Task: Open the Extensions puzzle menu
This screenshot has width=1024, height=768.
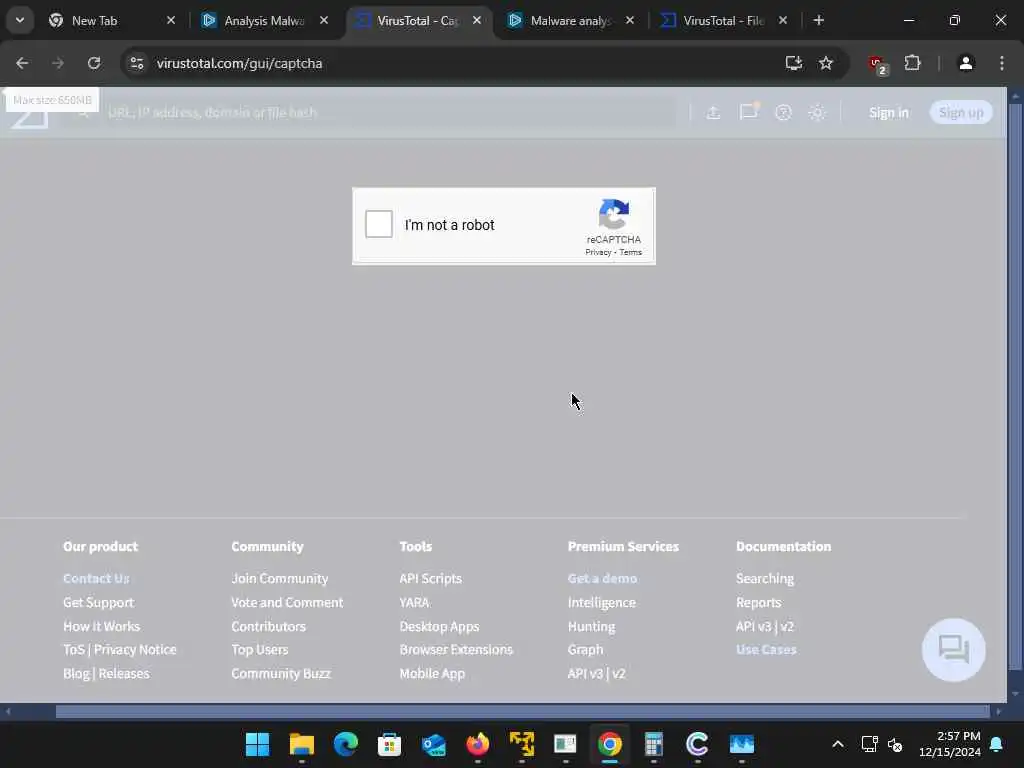Action: click(x=912, y=63)
